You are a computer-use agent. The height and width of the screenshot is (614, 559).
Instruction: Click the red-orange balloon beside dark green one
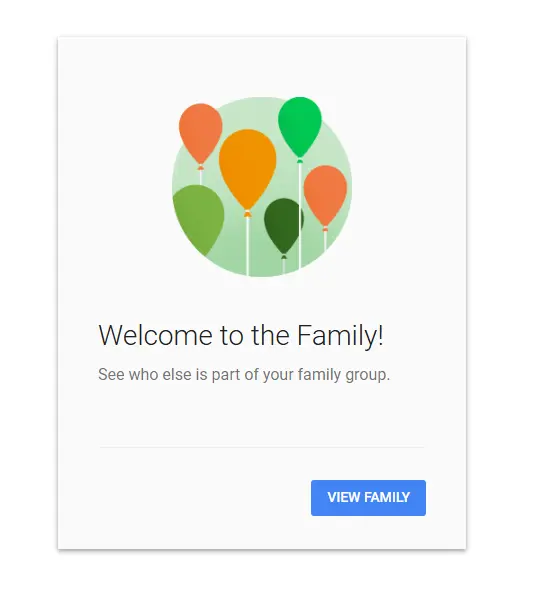point(325,195)
